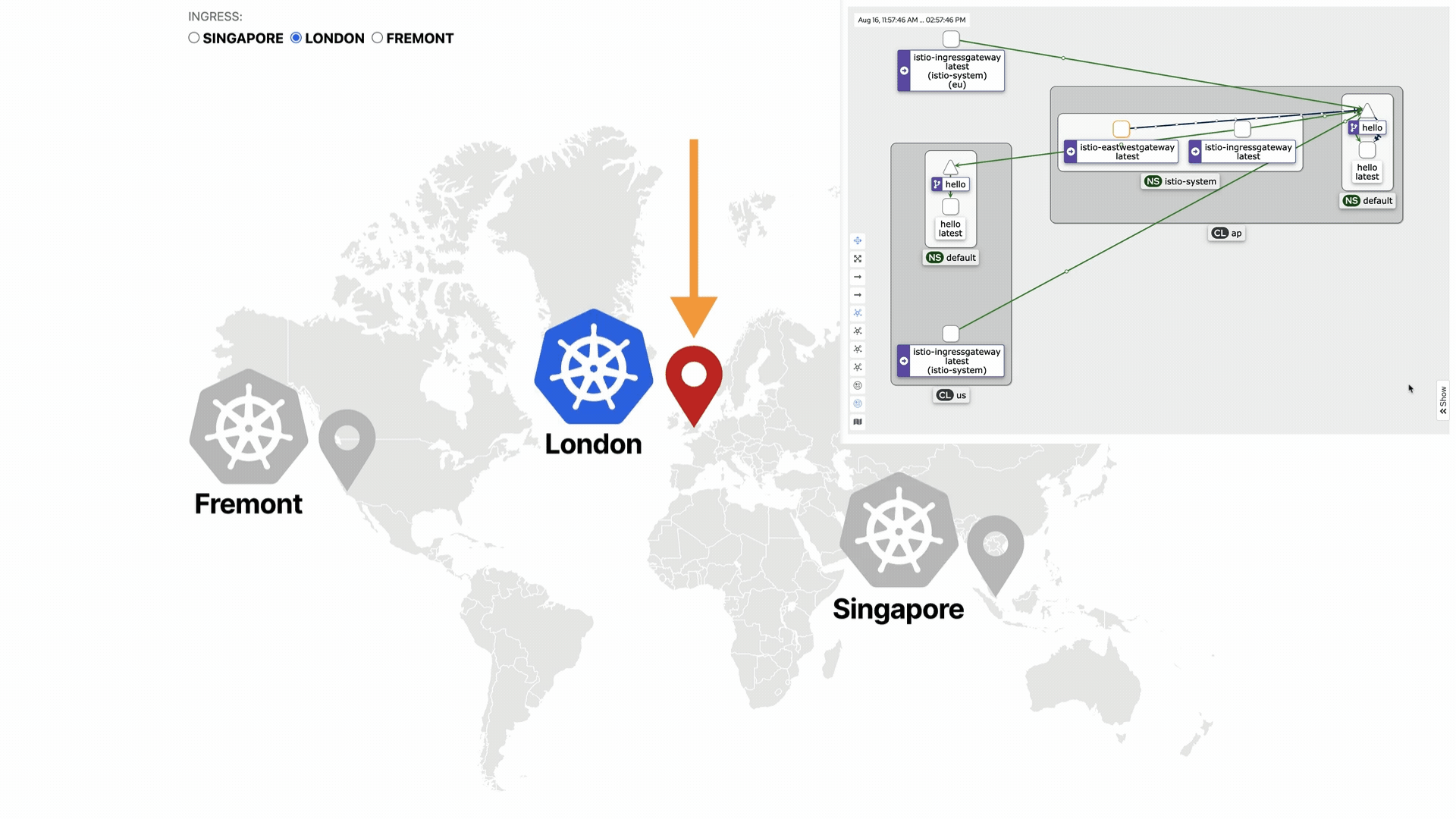Image resolution: width=1456 pixels, height=819 pixels.
Task: Click the red London location pin
Action: click(694, 384)
